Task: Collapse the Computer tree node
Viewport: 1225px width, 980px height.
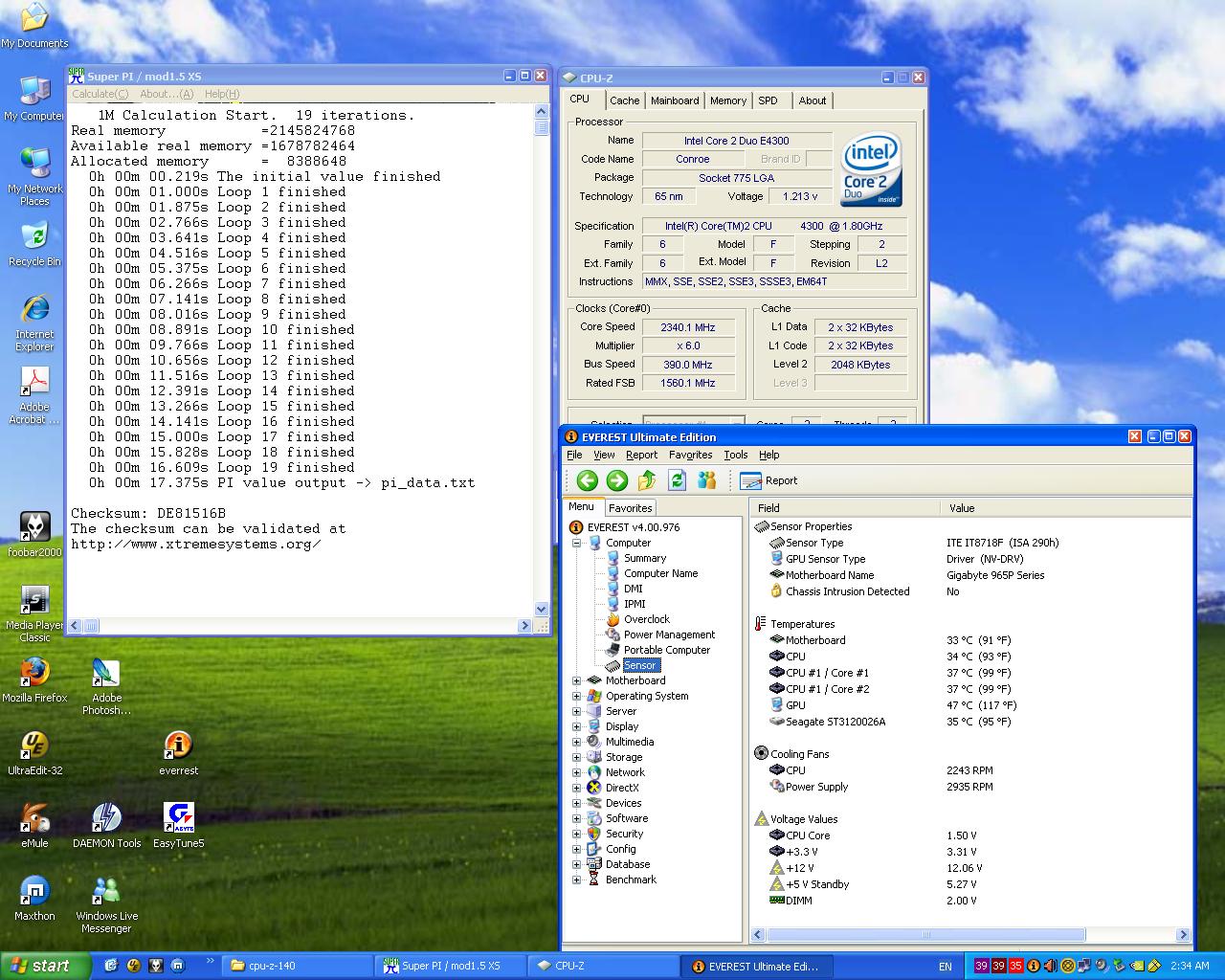Action: click(577, 543)
